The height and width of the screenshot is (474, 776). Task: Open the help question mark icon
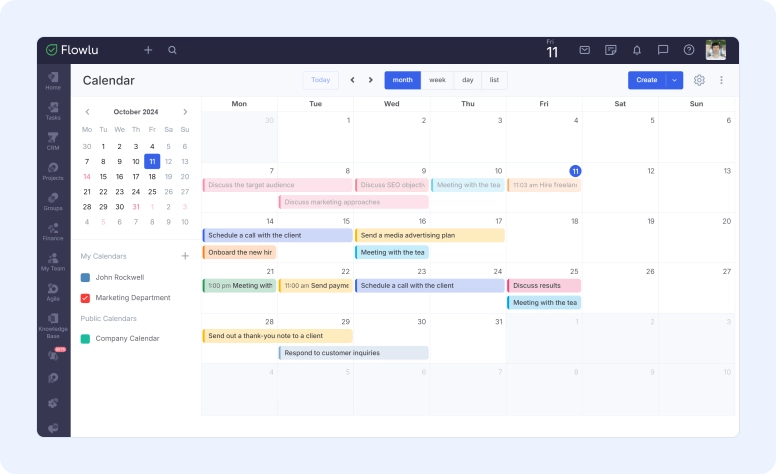click(x=689, y=50)
